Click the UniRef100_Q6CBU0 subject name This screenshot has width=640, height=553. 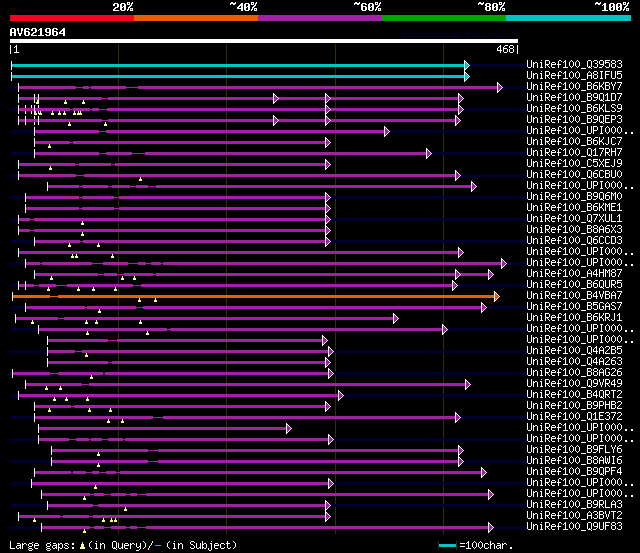point(574,174)
